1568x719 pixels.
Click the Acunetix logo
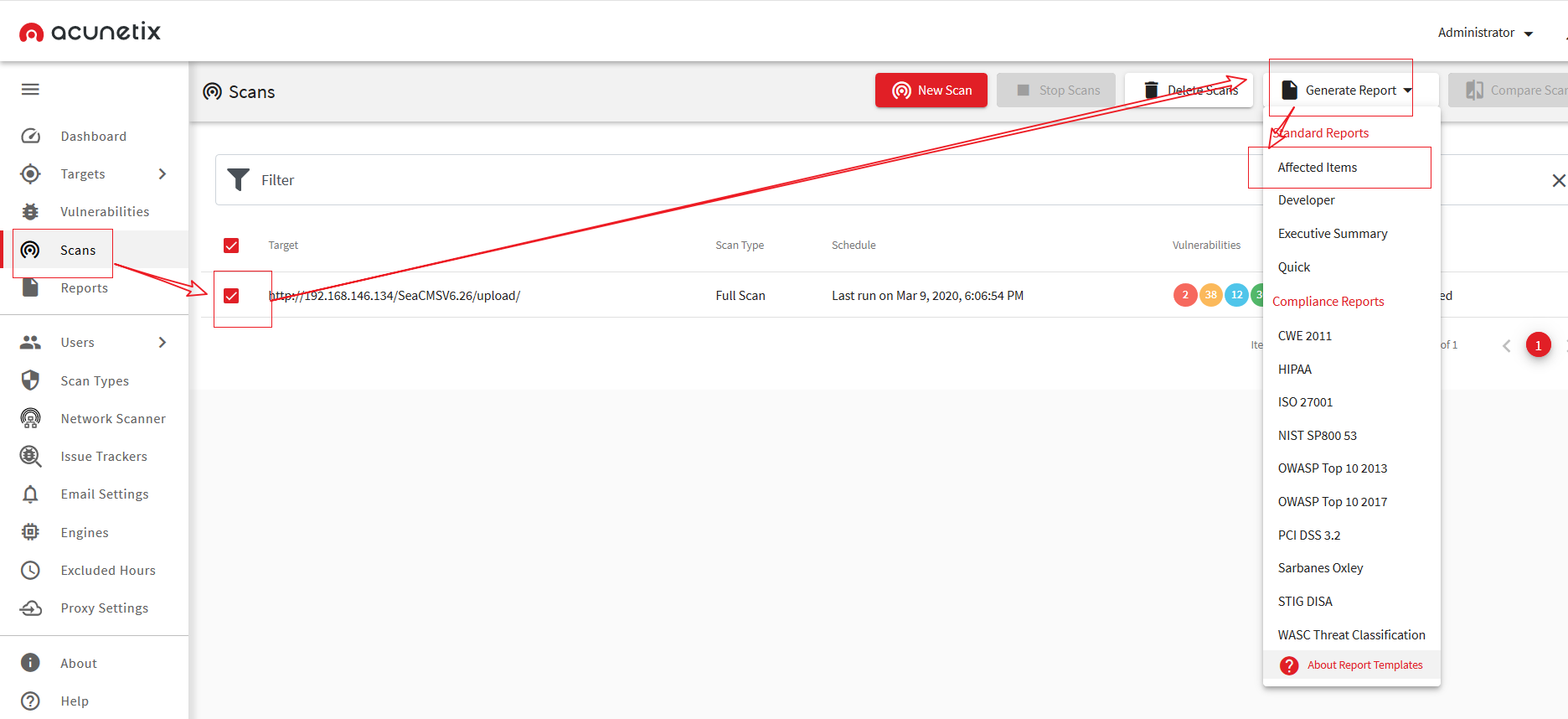(90, 32)
